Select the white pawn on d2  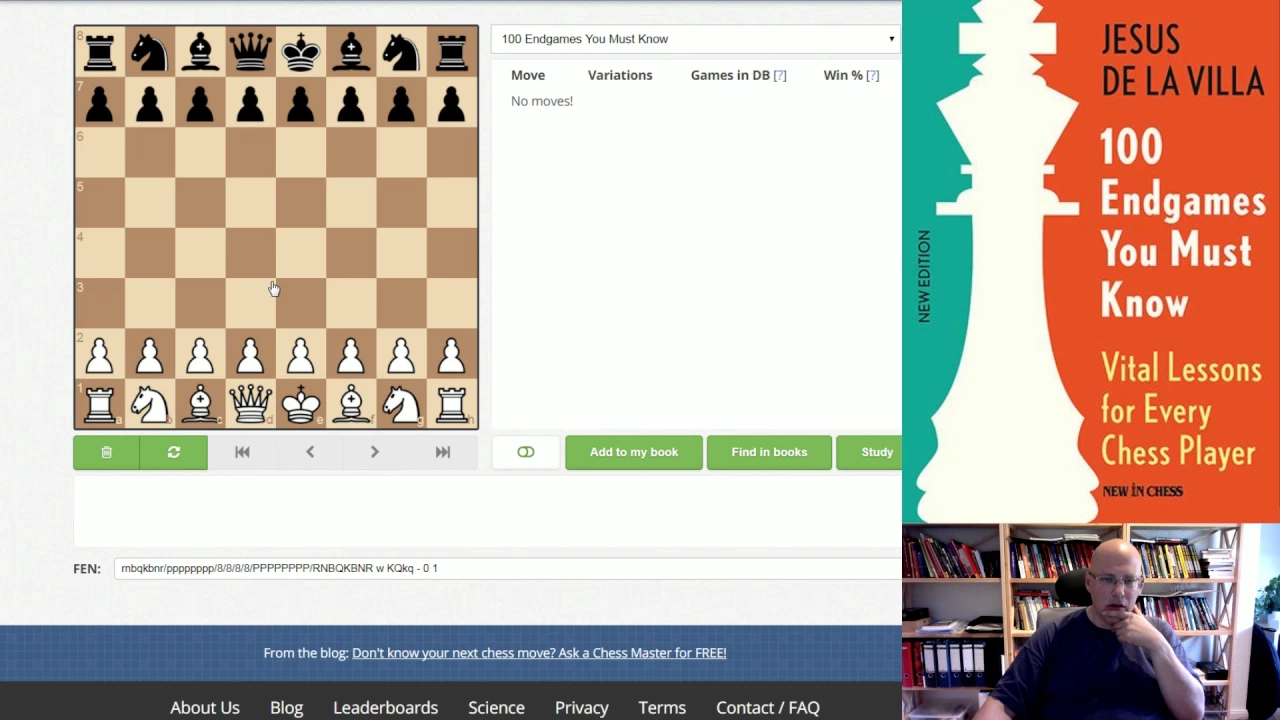click(251, 353)
